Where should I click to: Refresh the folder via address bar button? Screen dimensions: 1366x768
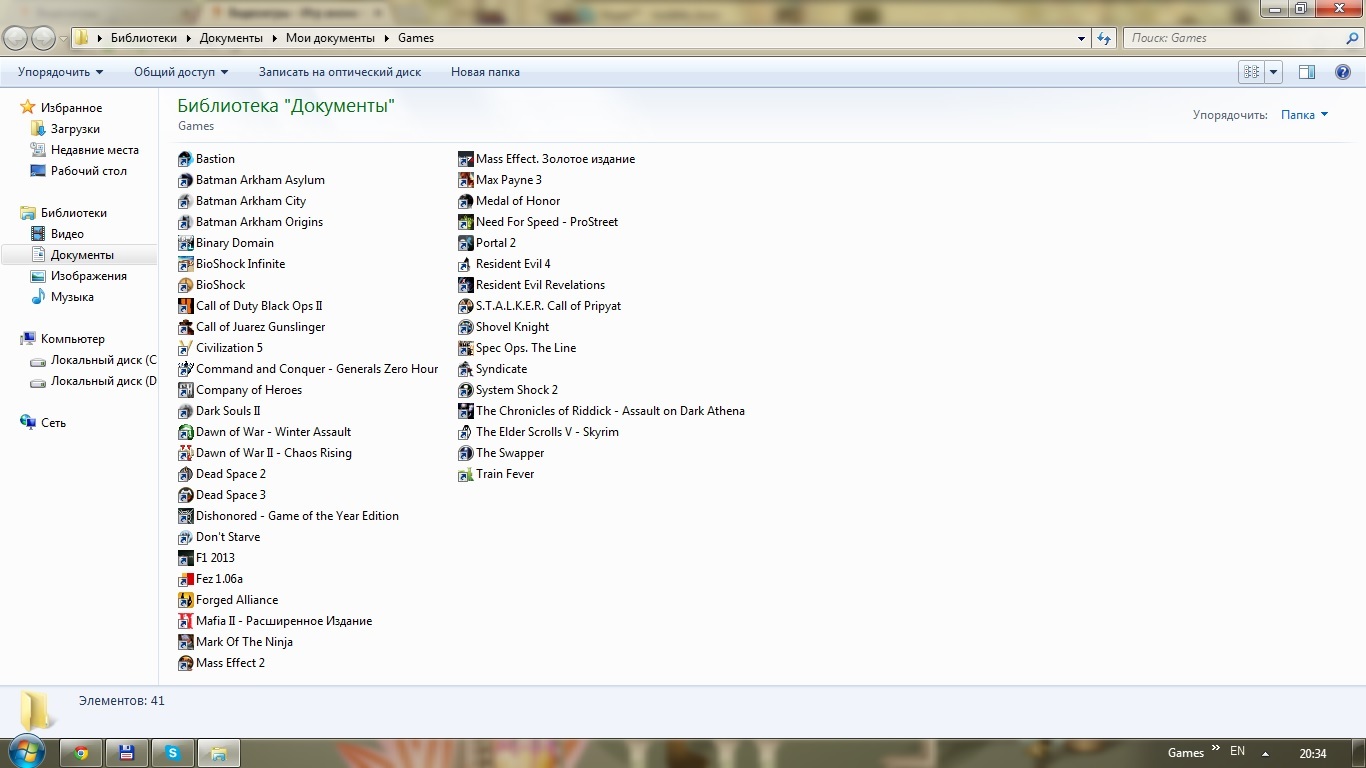tap(1104, 38)
